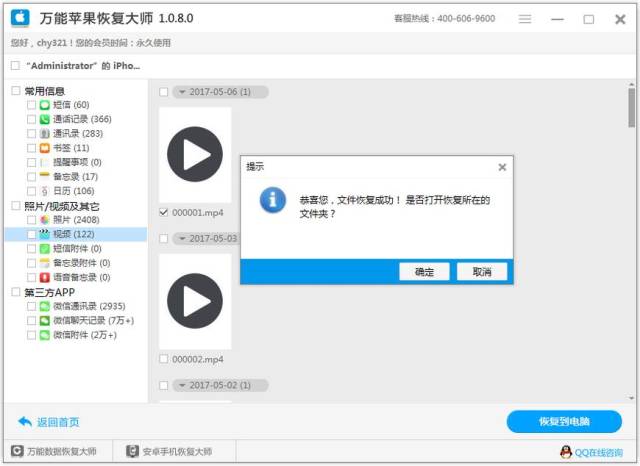The height and width of the screenshot is (466, 640).
Task: Open 安卓手机恢复大师 from the footer
Action: coord(177,451)
